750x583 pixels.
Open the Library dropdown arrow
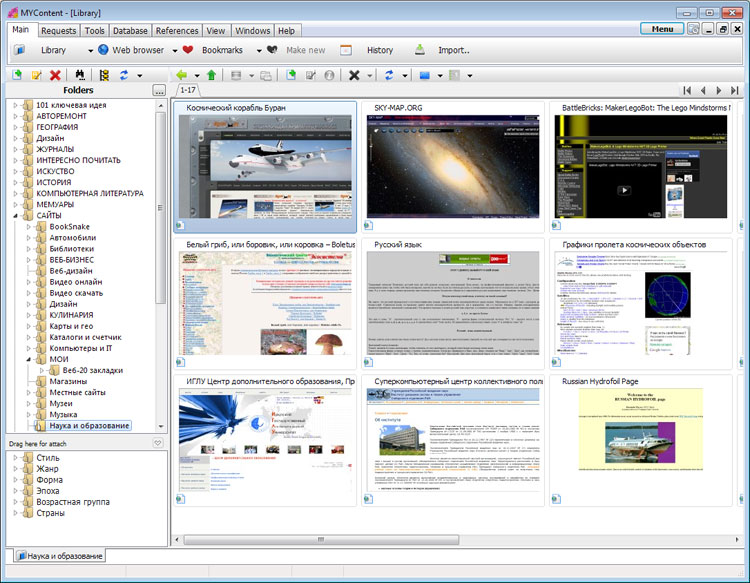(89, 50)
